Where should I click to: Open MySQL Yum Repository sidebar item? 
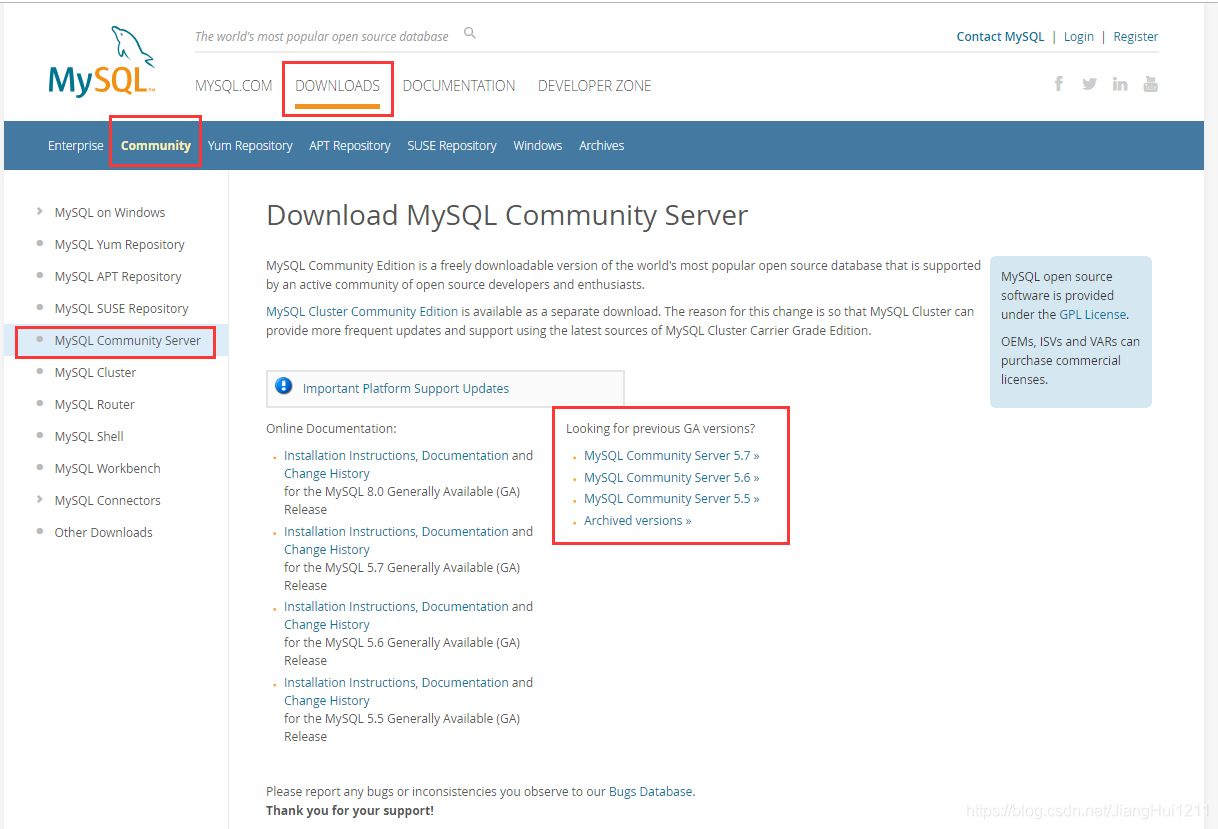120,245
